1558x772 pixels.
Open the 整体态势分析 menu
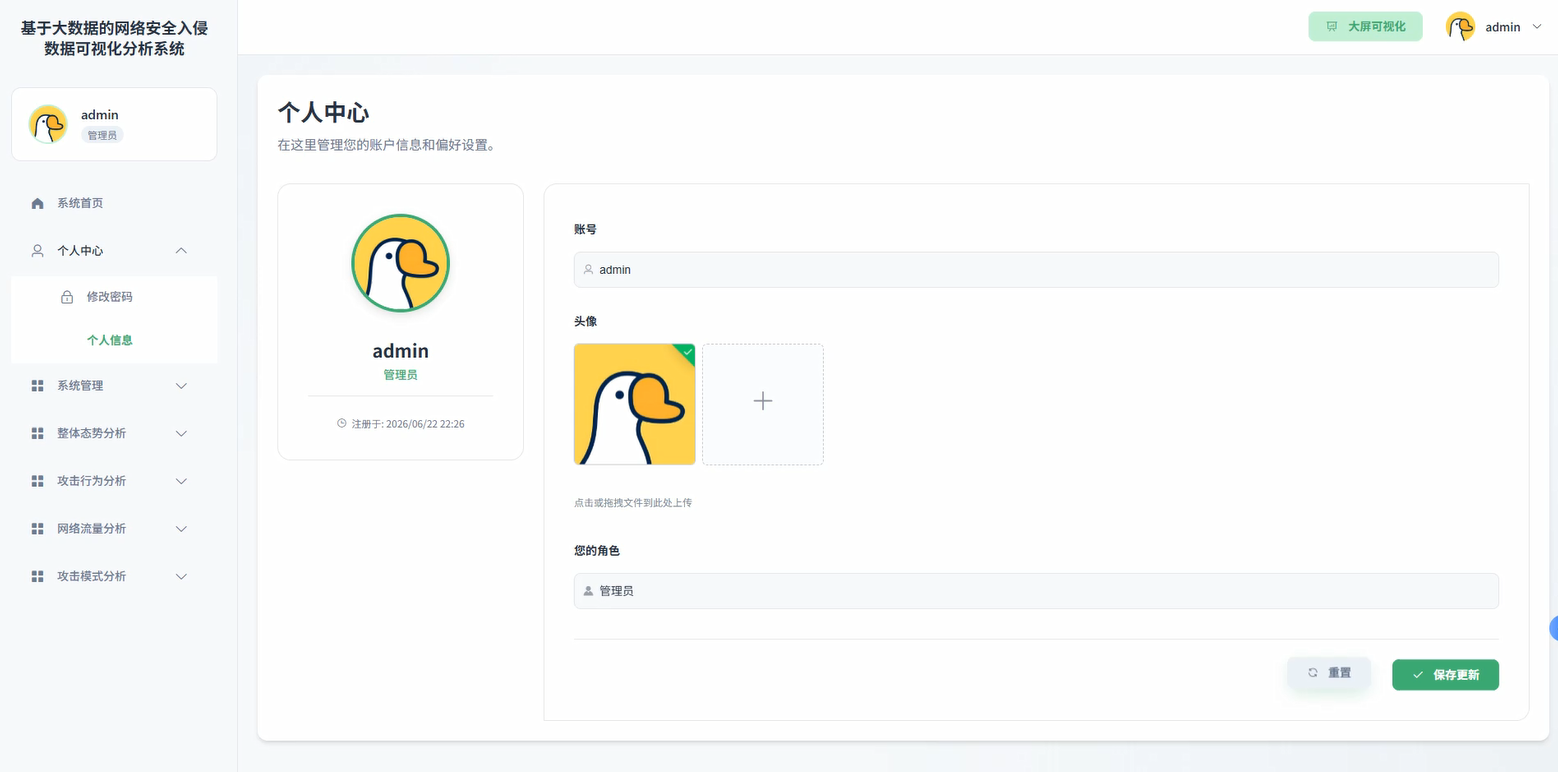[114, 433]
